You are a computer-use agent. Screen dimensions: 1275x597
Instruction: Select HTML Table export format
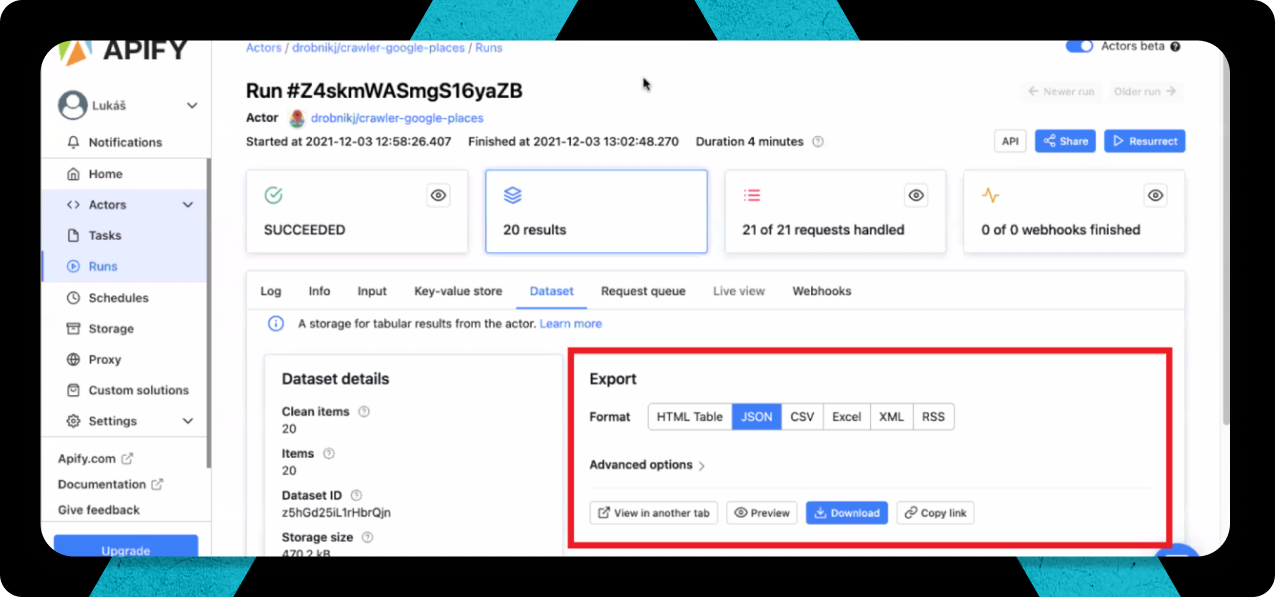click(x=690, y=417)
